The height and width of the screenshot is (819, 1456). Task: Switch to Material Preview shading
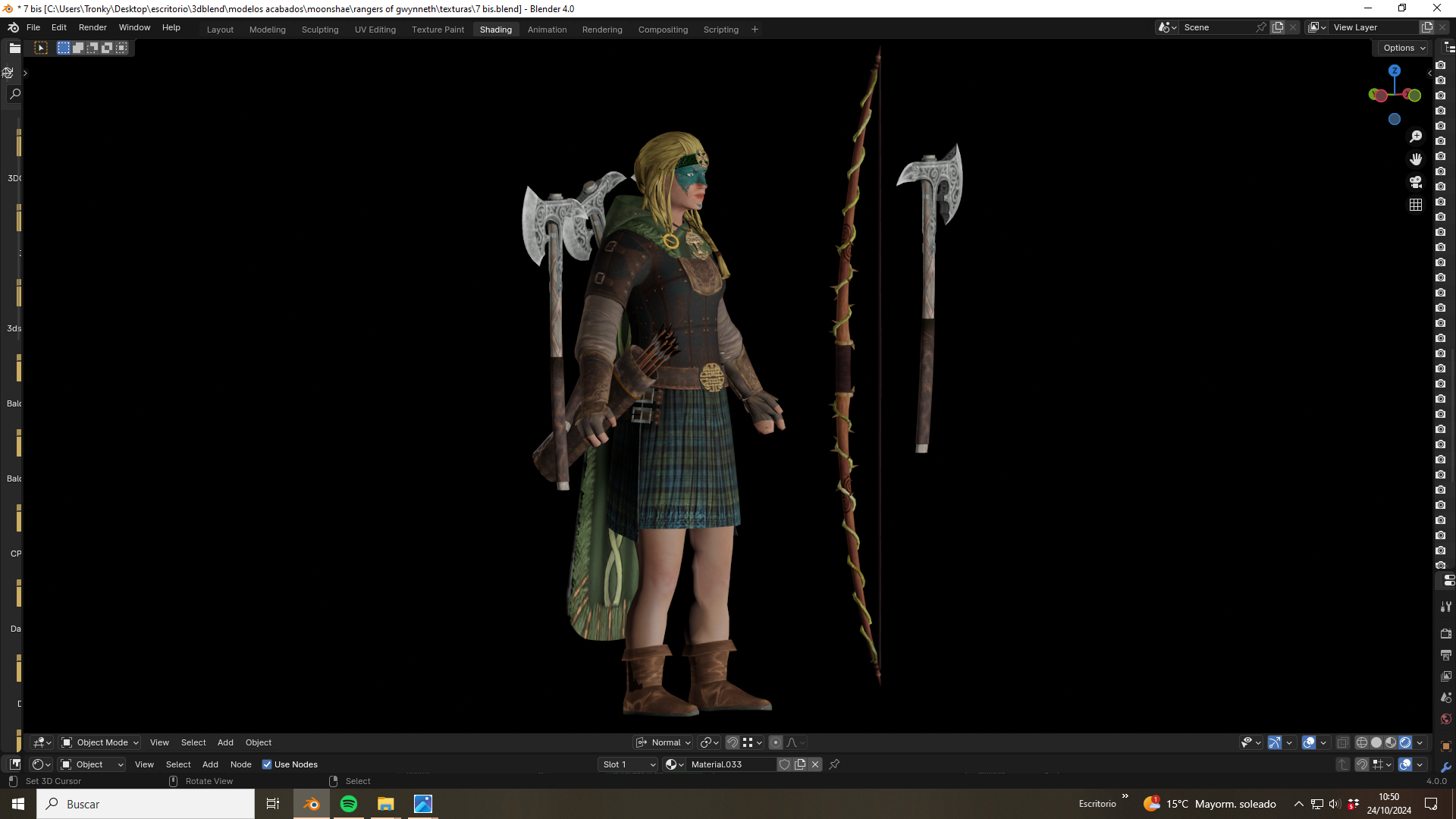pyautogui.click(x=1391, y=742)
